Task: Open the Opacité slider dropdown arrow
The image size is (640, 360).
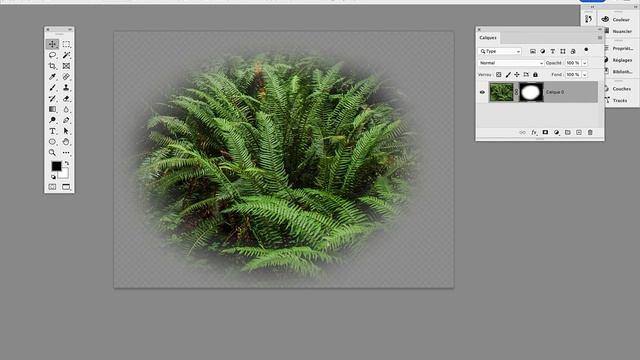Action: (584, 63)
